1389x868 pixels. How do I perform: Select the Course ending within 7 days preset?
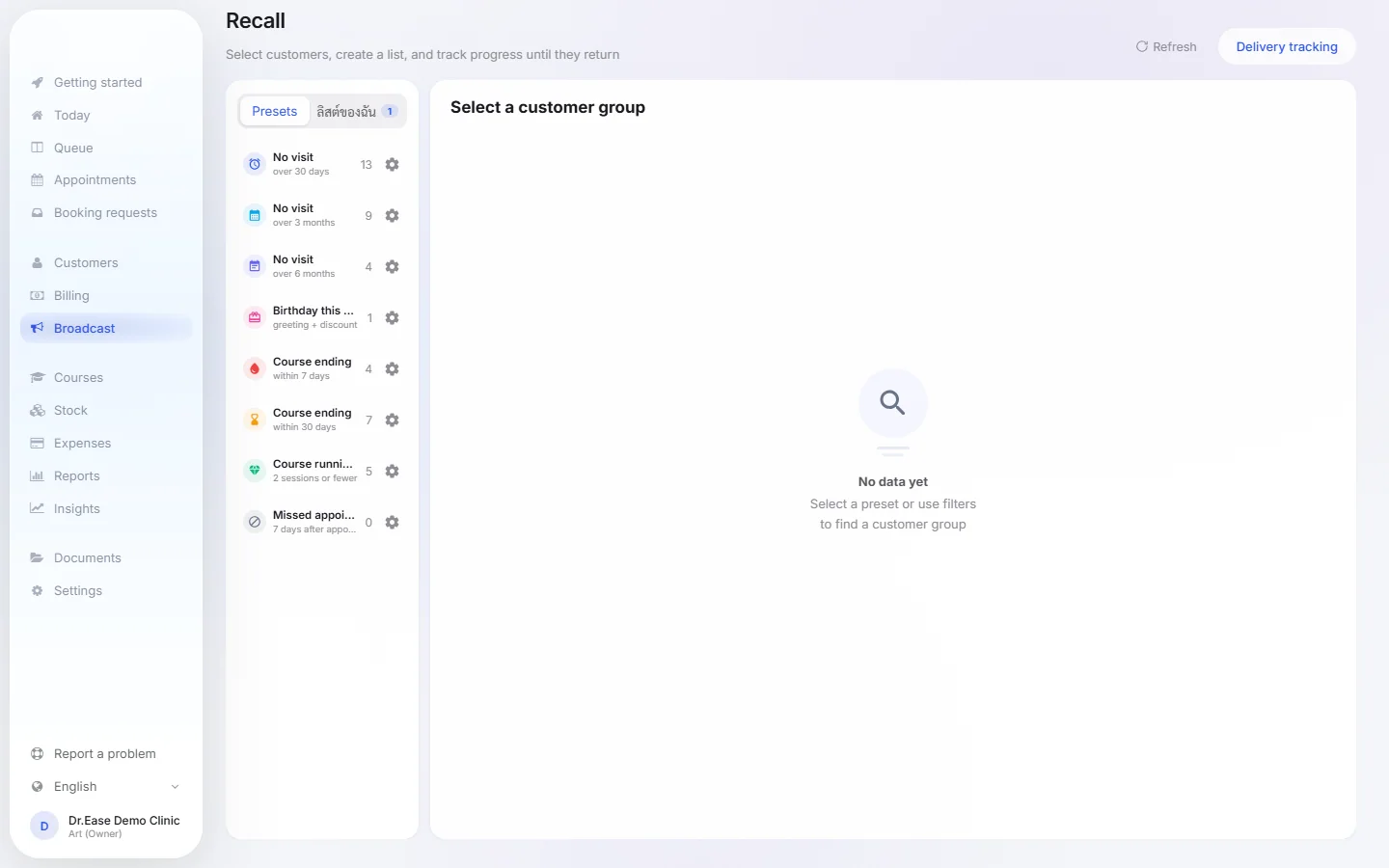tap(309, 369)
